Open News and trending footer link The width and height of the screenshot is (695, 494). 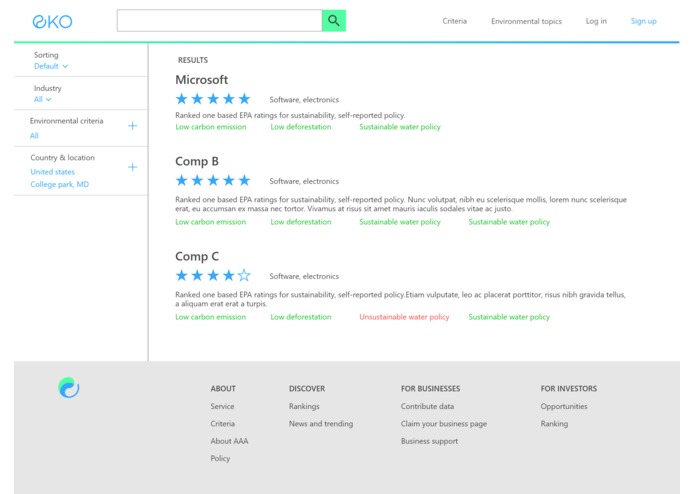pos(321,424)
